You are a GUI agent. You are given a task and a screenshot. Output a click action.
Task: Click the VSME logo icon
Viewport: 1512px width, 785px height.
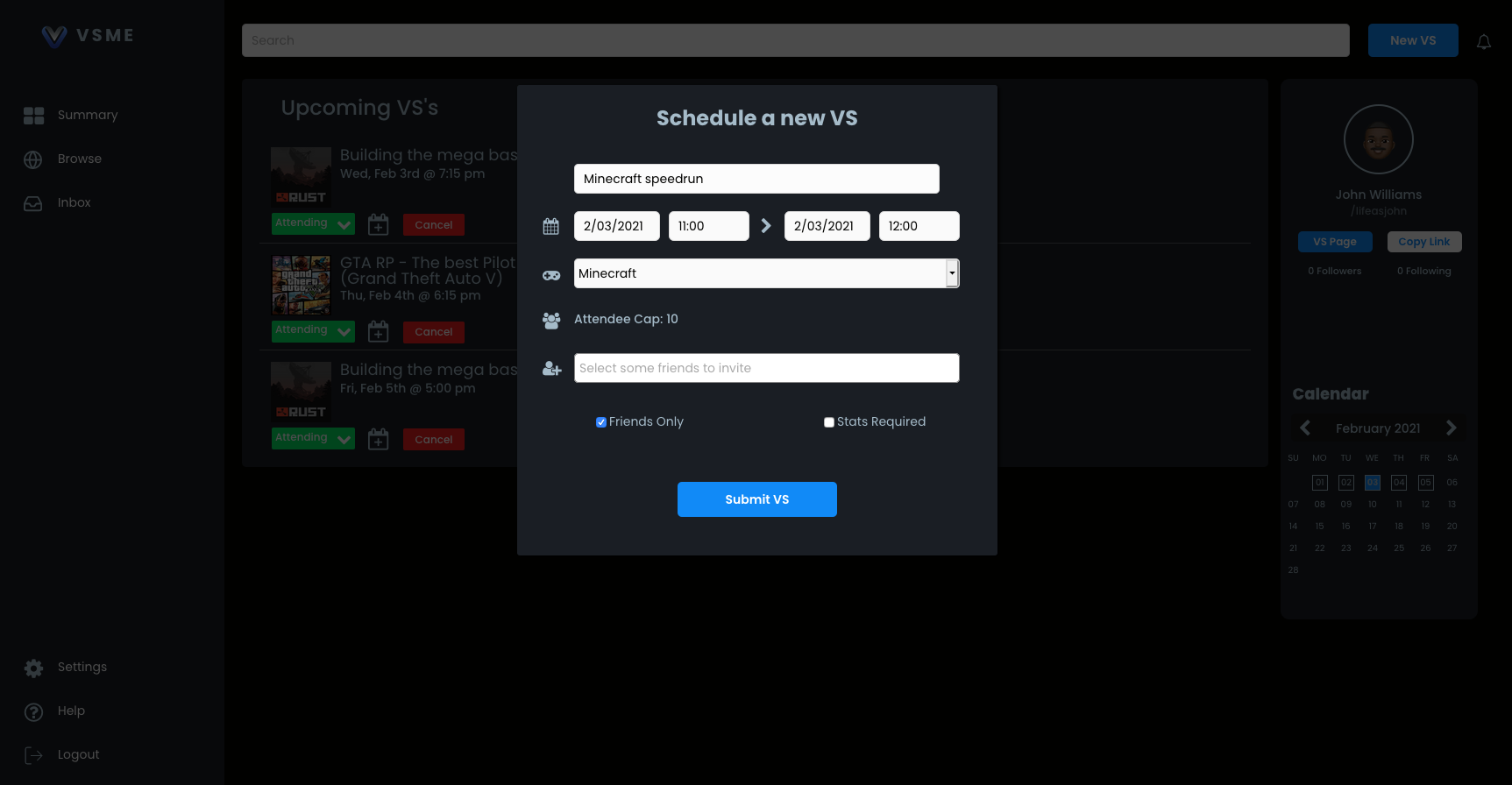[54, 36]
